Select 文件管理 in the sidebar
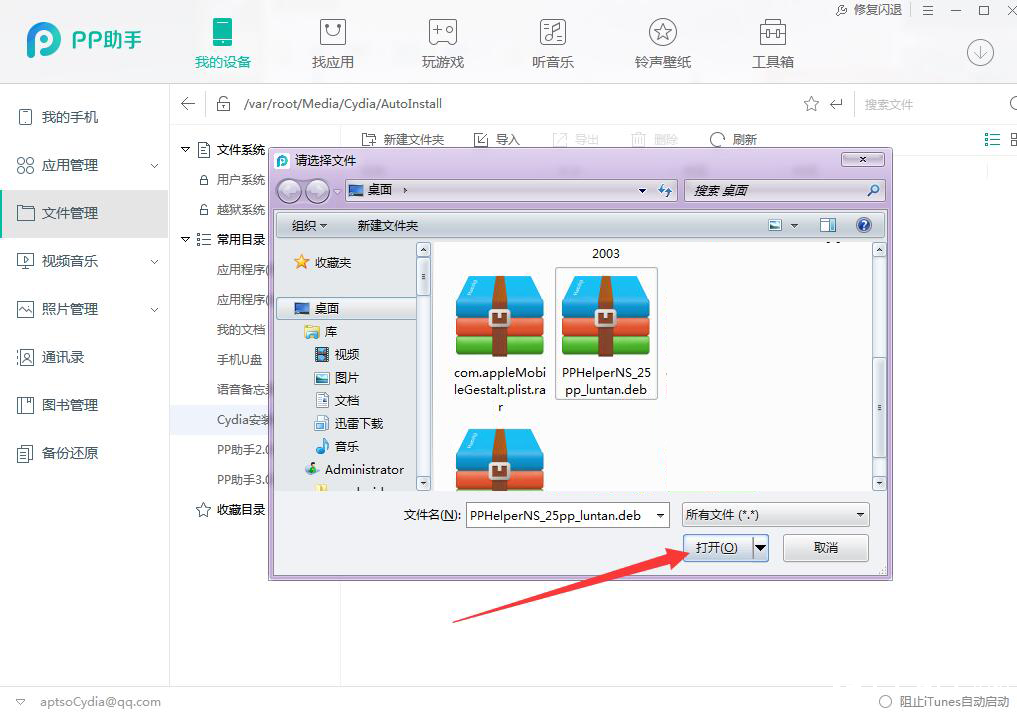Image resolution: width=1017 pixels, height=713 pixels. 84,213
